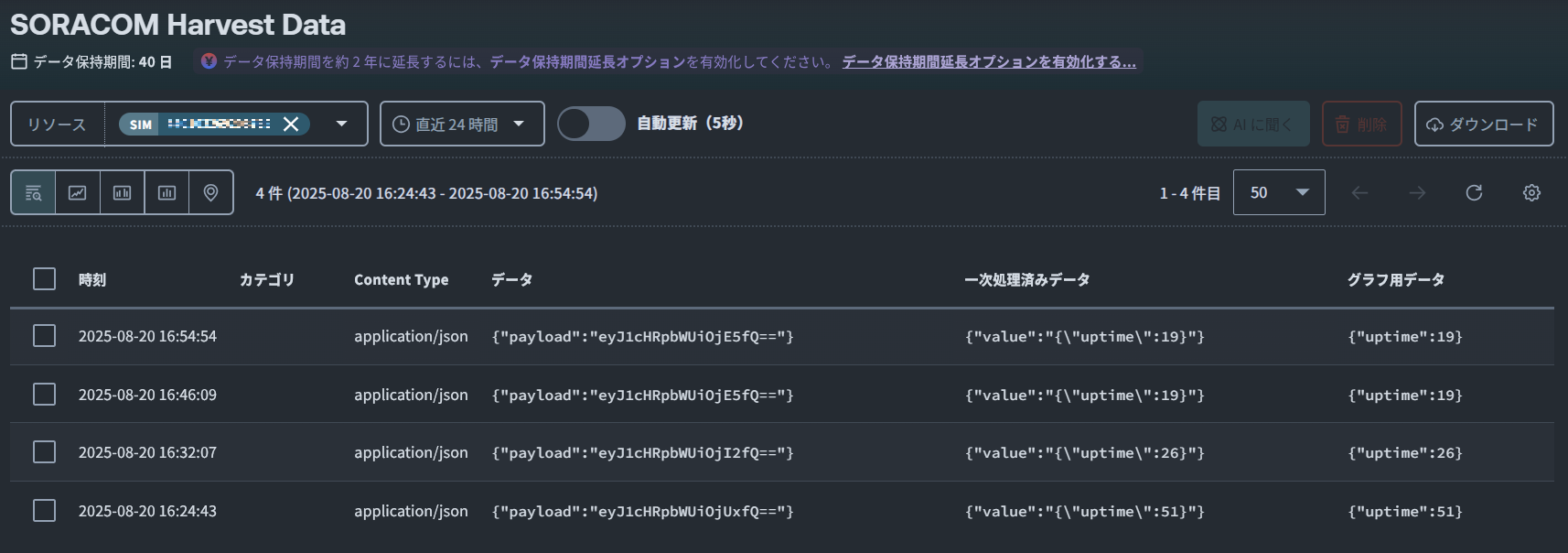Toggle 自動更新 (5秒) auto-refresh switch
This screenshot has height=553, width=1568.
(x=591, y=124)
